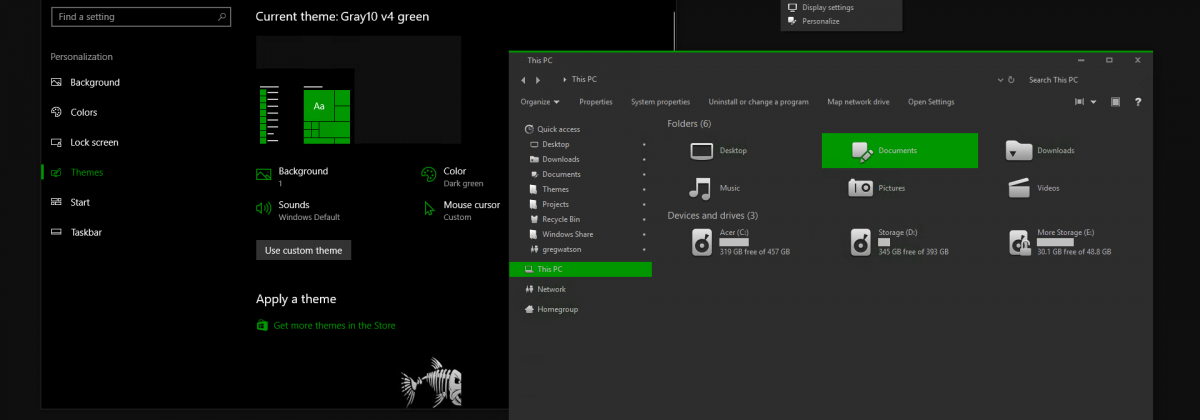This screenshot has width=1200, height=420.
Task: Open Explorer help question mark
Action: coord(1139,102)
